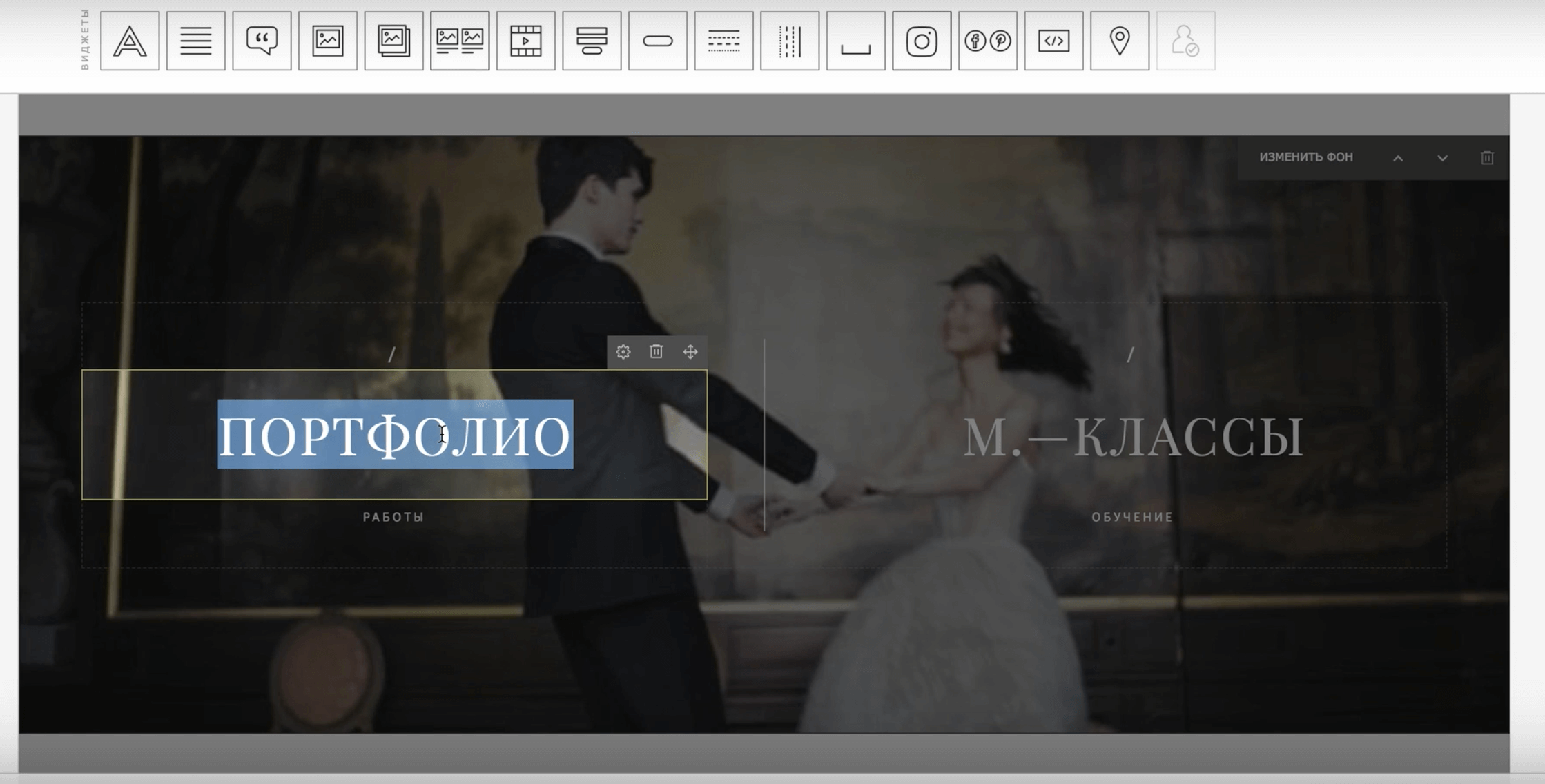Insert an image gallery widget
Viewport: 1545px width, 784px height.
pos(393,41)
